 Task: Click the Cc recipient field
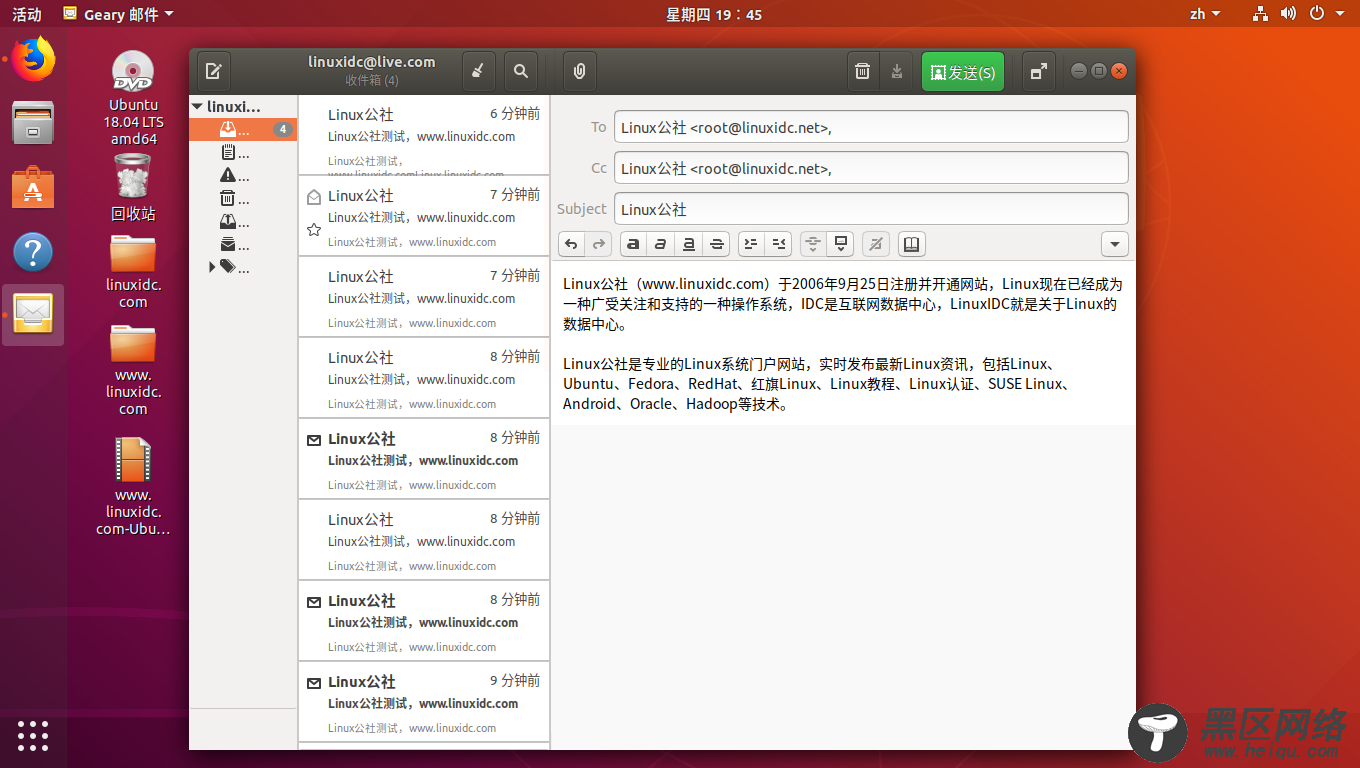click(871, 168)
